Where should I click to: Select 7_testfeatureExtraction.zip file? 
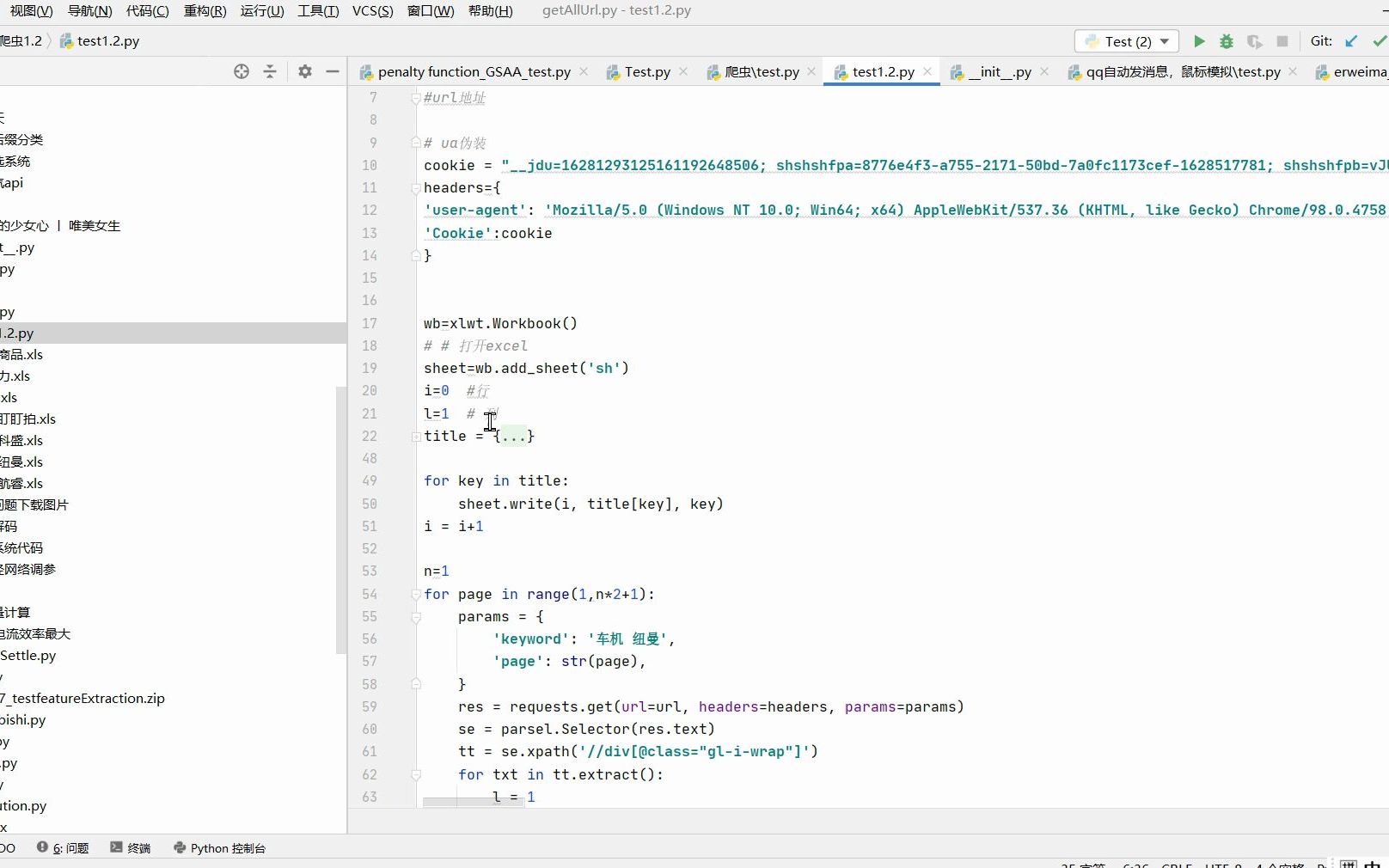click(x=83, y=699)
